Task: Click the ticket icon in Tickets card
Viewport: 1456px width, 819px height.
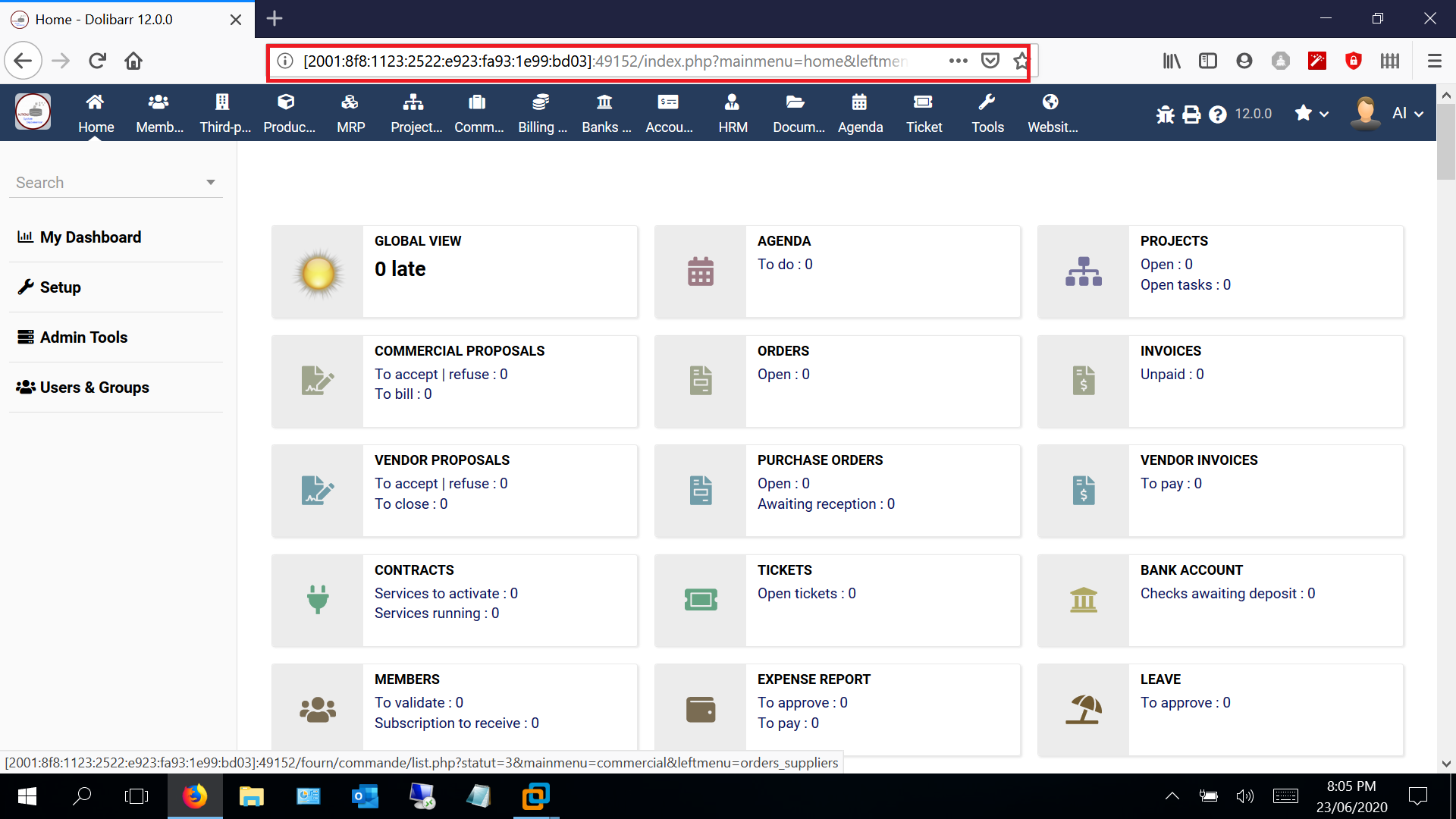Action: point(701,600)
